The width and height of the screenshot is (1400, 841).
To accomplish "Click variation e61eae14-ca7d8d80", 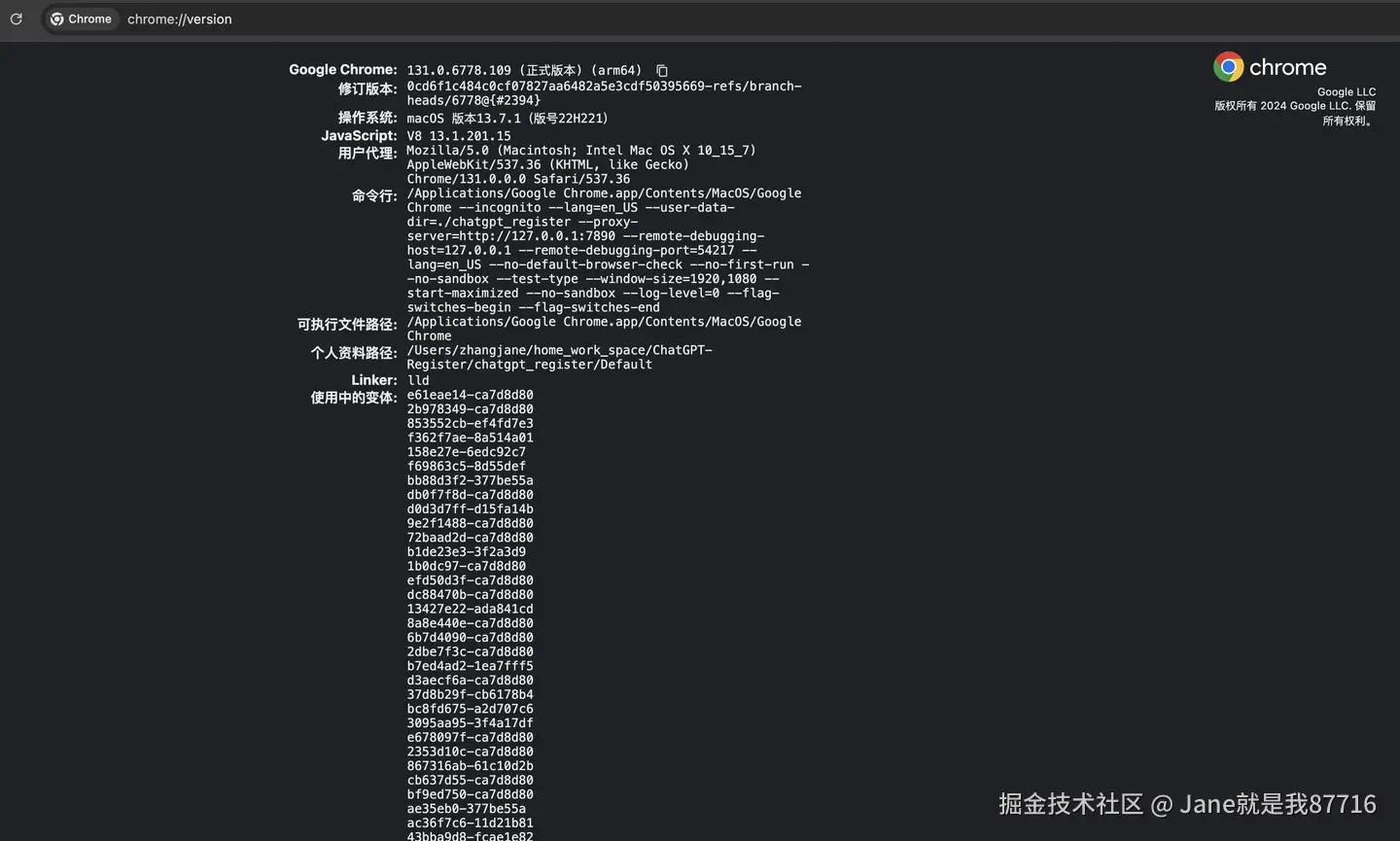I will coord(470,395).
